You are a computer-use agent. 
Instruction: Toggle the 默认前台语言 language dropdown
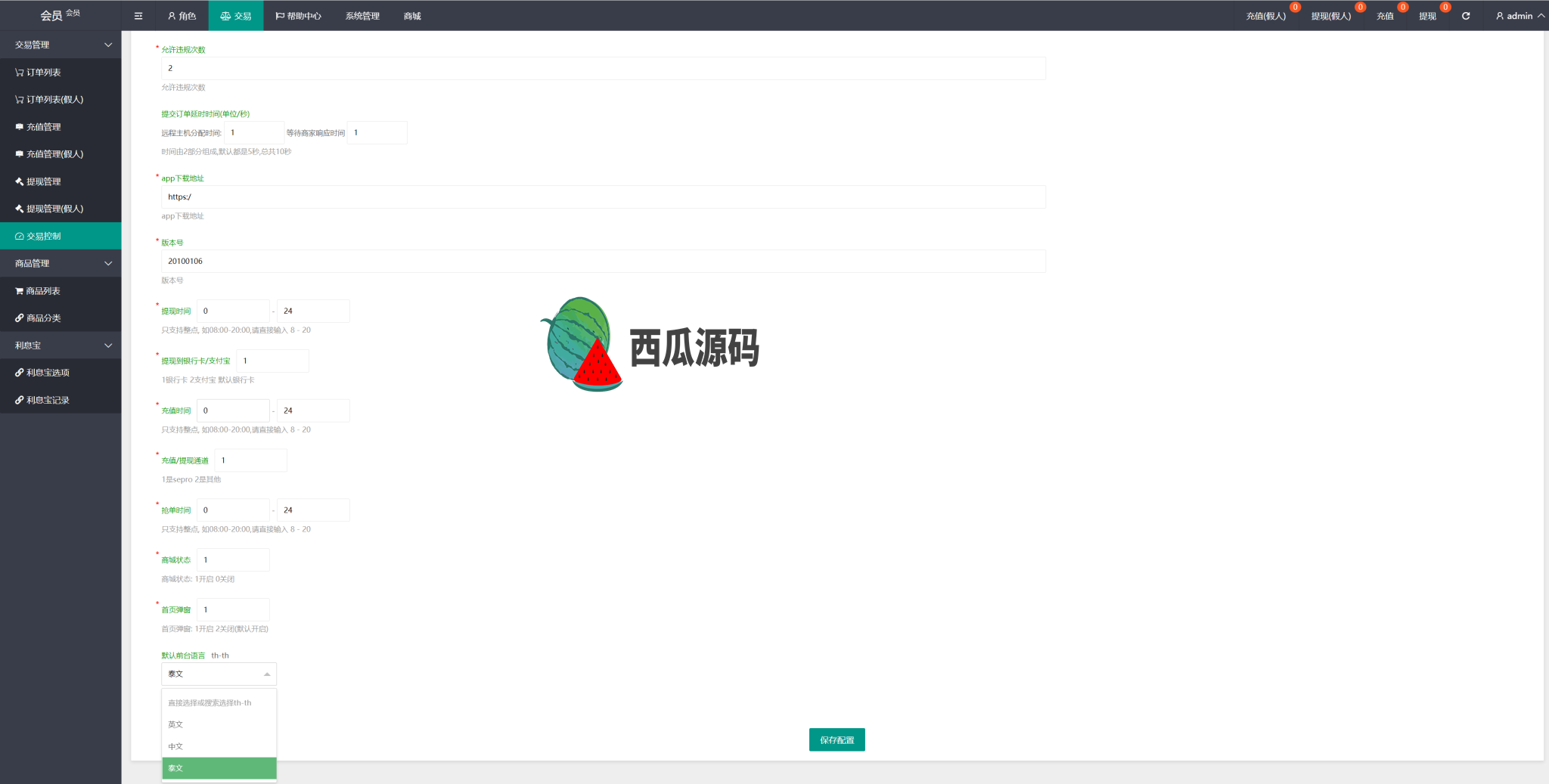(219, 674)
